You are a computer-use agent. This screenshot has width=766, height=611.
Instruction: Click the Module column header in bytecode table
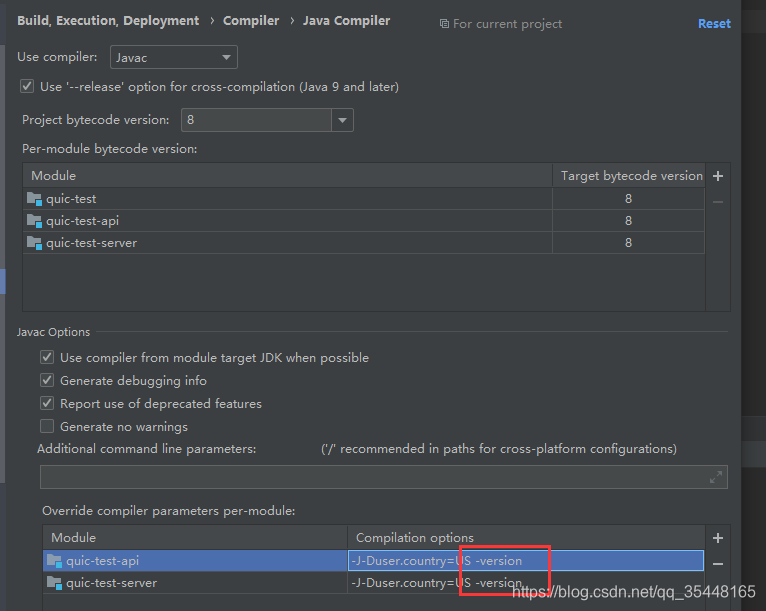288,175
